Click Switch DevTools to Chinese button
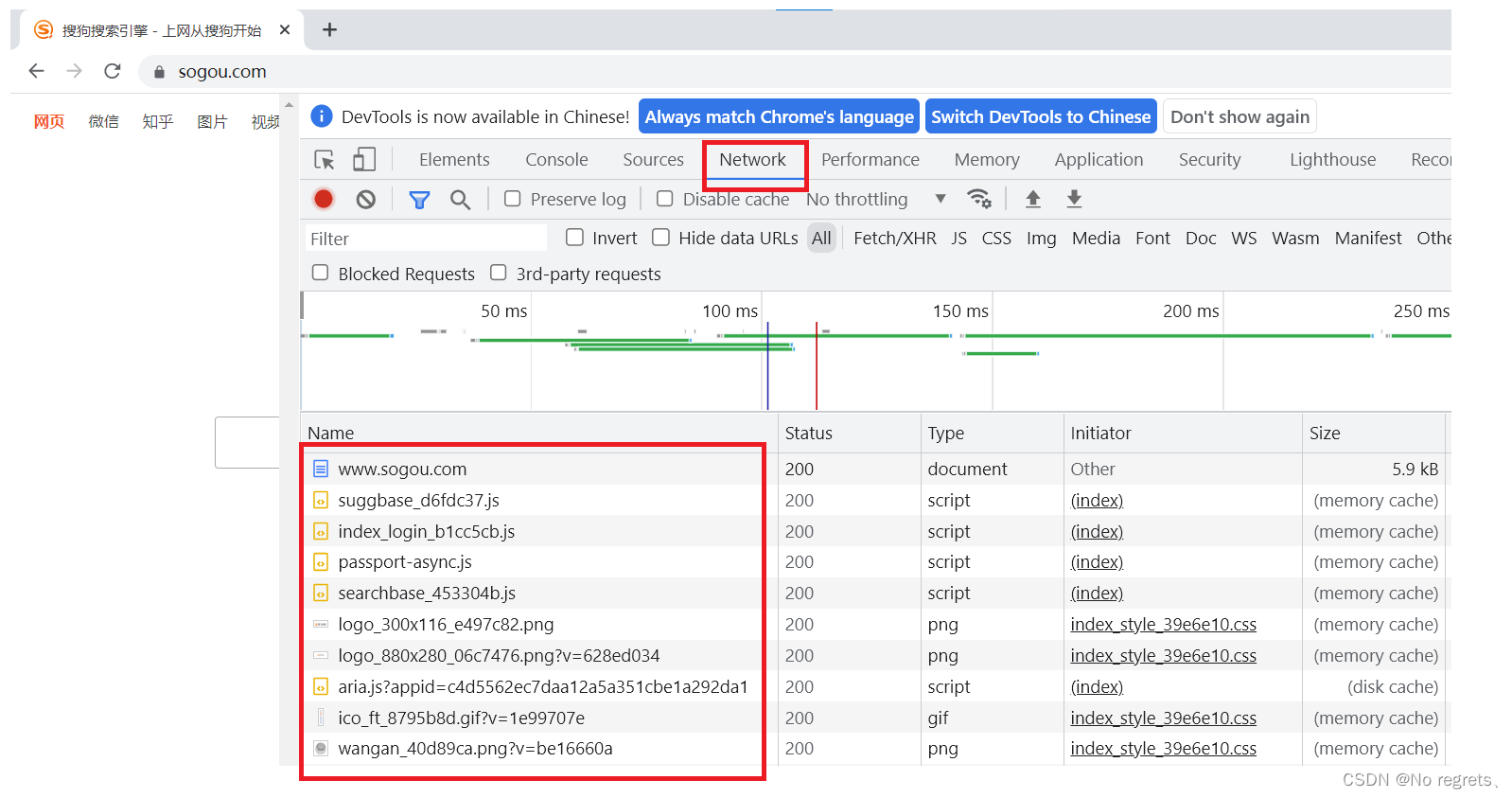 point(1041,116)
